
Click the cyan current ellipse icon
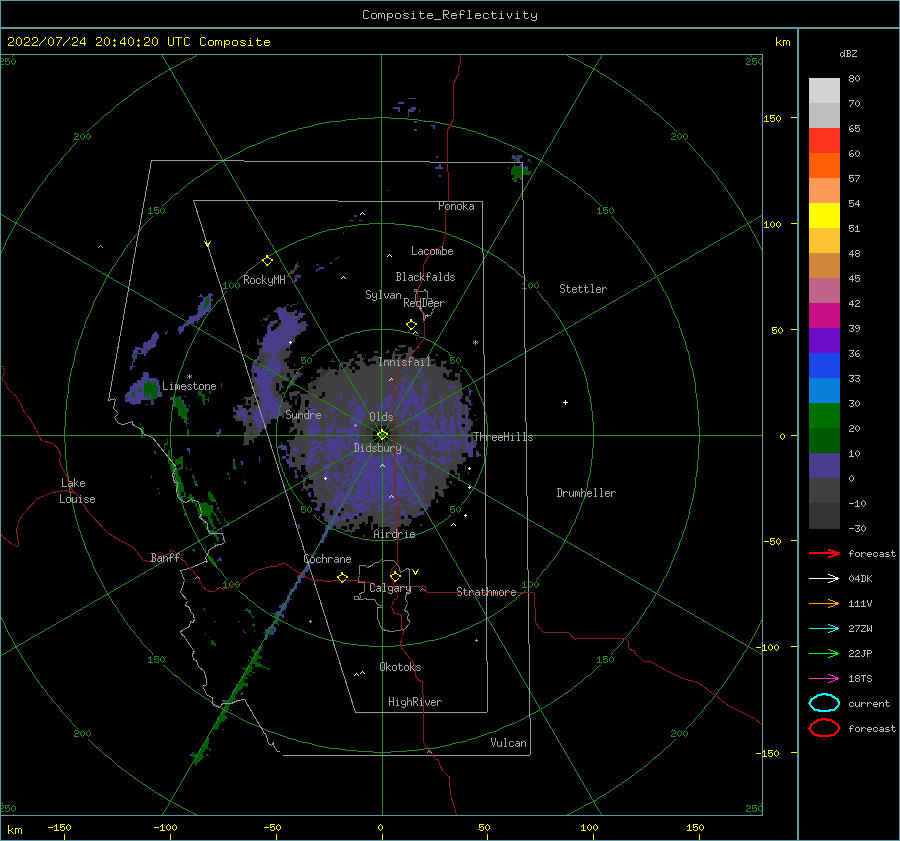tap(824, 703)
